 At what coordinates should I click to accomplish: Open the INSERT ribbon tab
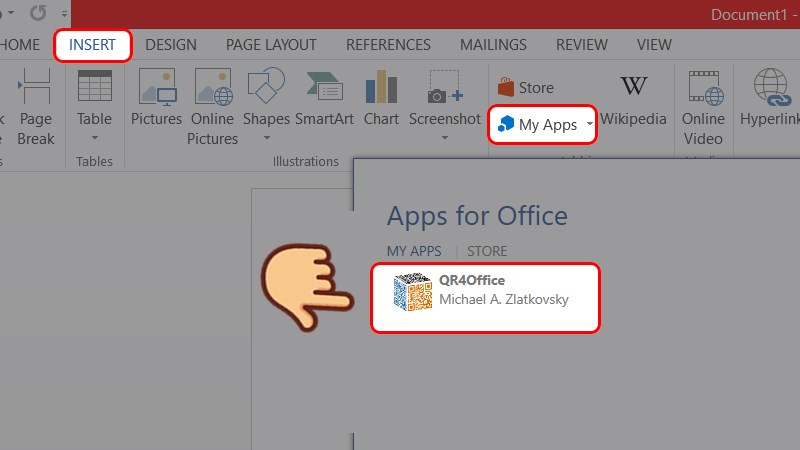92,45
